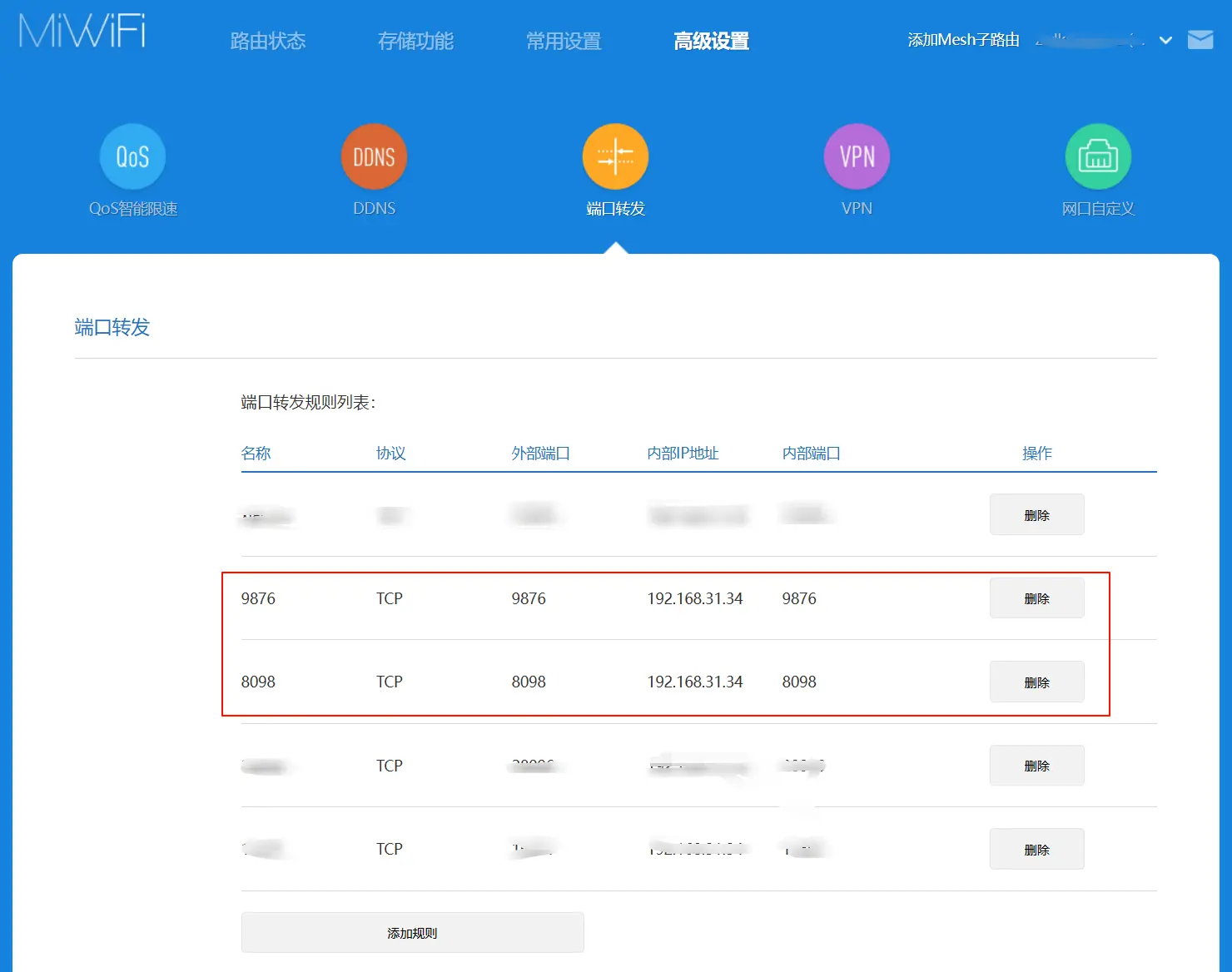Click the MiWiFi logo
Viewport: 1232px width, 972px height.
[82, 32]
